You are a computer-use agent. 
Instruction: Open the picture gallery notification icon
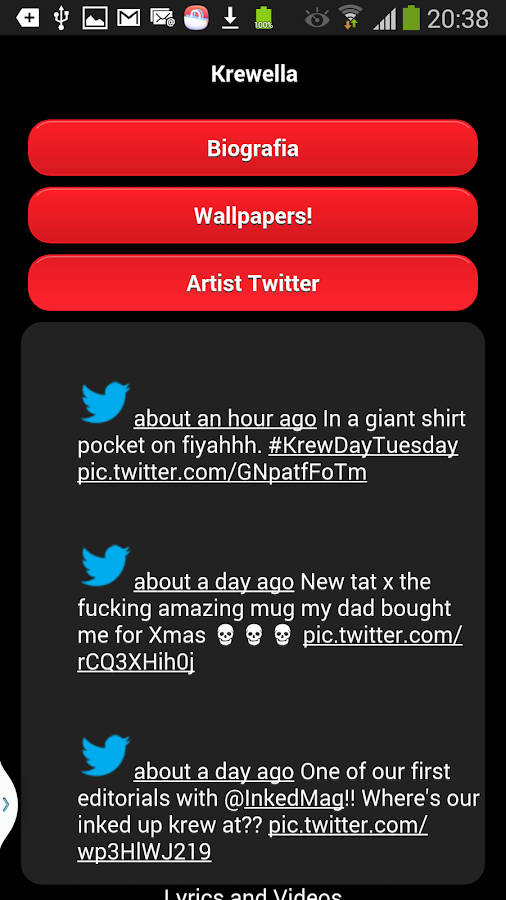(95, 18)
